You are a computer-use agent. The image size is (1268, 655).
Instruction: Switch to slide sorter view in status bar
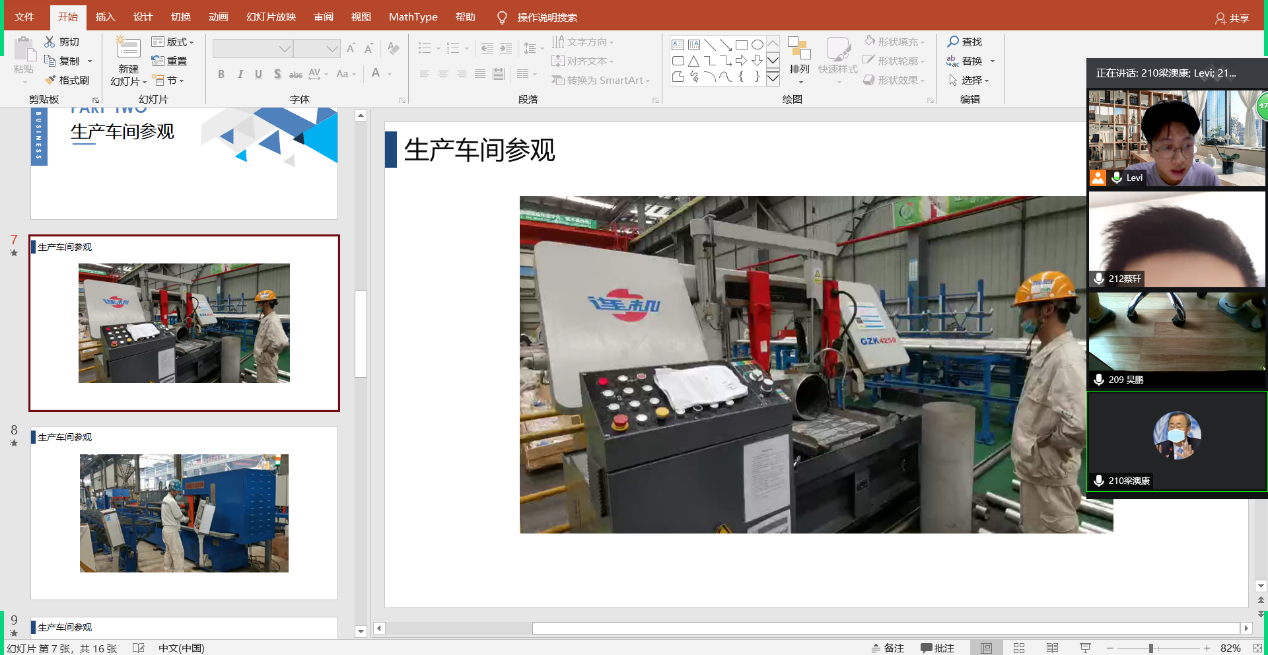[x=1019, y=648]
